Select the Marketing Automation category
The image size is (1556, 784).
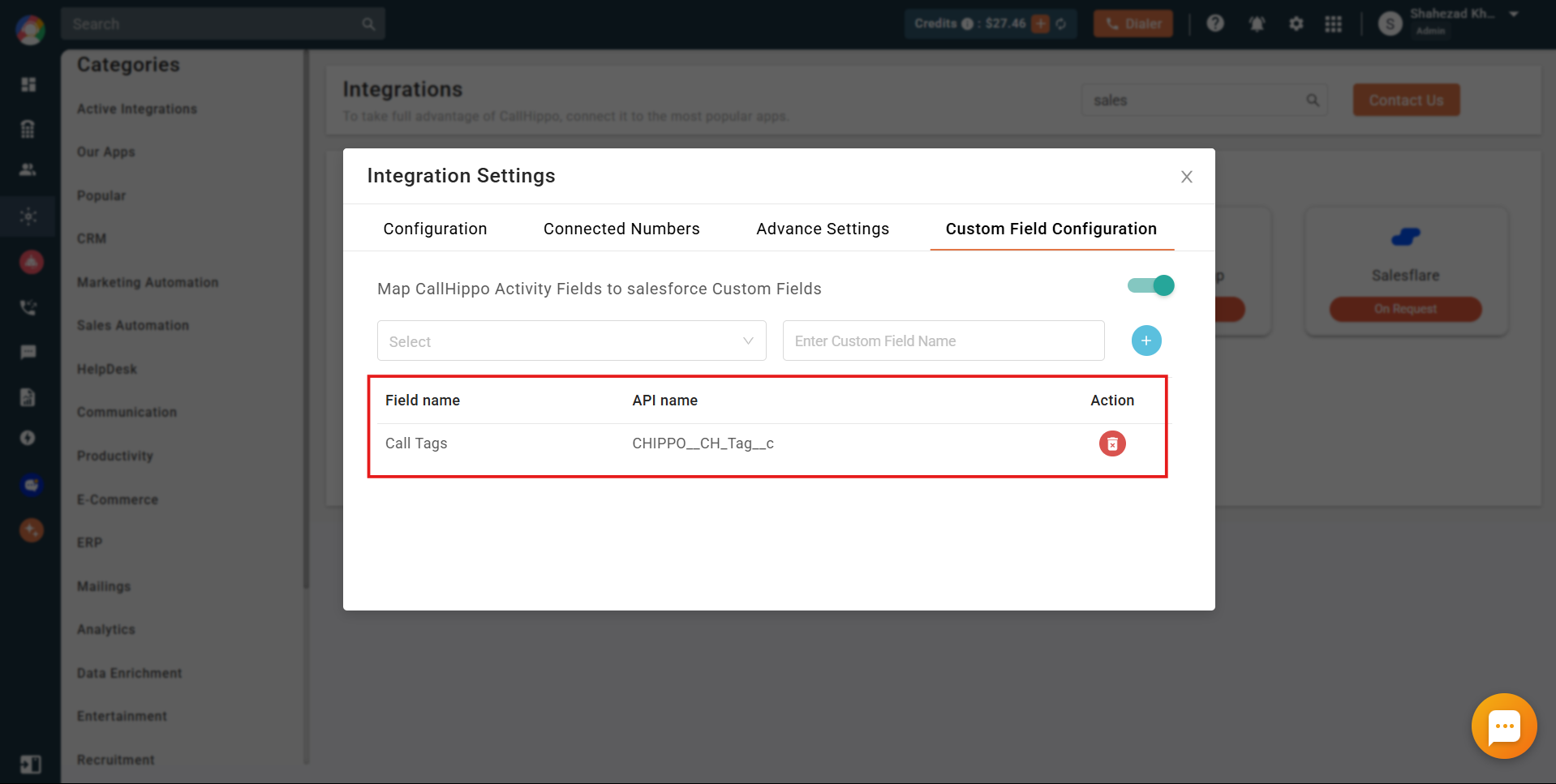point(148,282)
